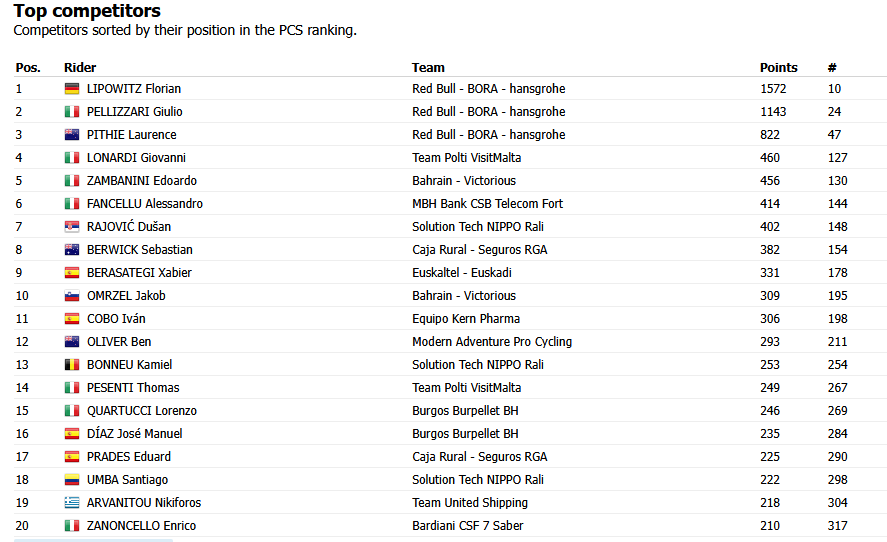Open rider page for PELLIZZARI Giulio
The width and height of the screenshot is (887, 542).
coord(135,112)
